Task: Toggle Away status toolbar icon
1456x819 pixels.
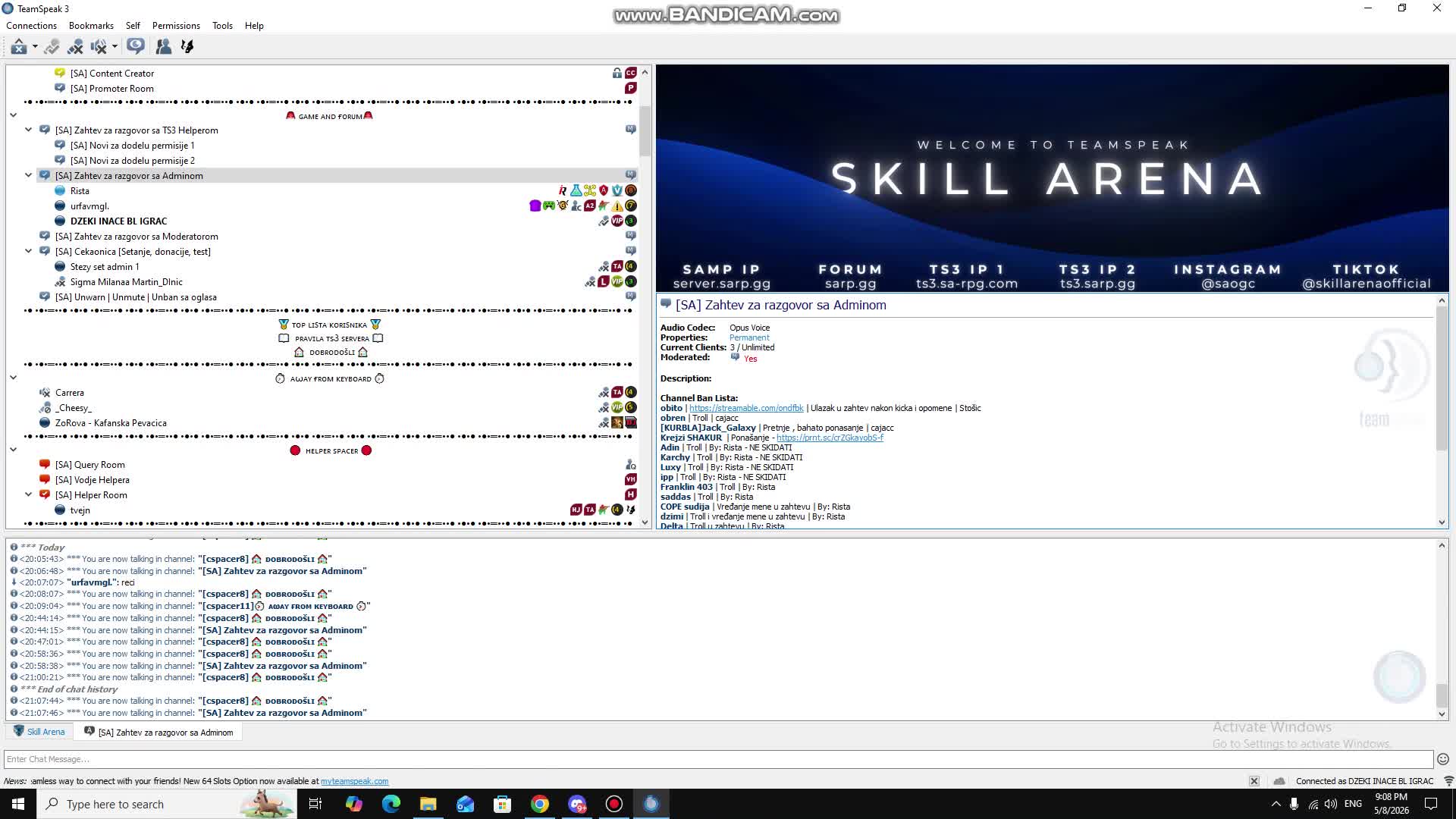Action: pyautogui.click(x=18, y=47)
